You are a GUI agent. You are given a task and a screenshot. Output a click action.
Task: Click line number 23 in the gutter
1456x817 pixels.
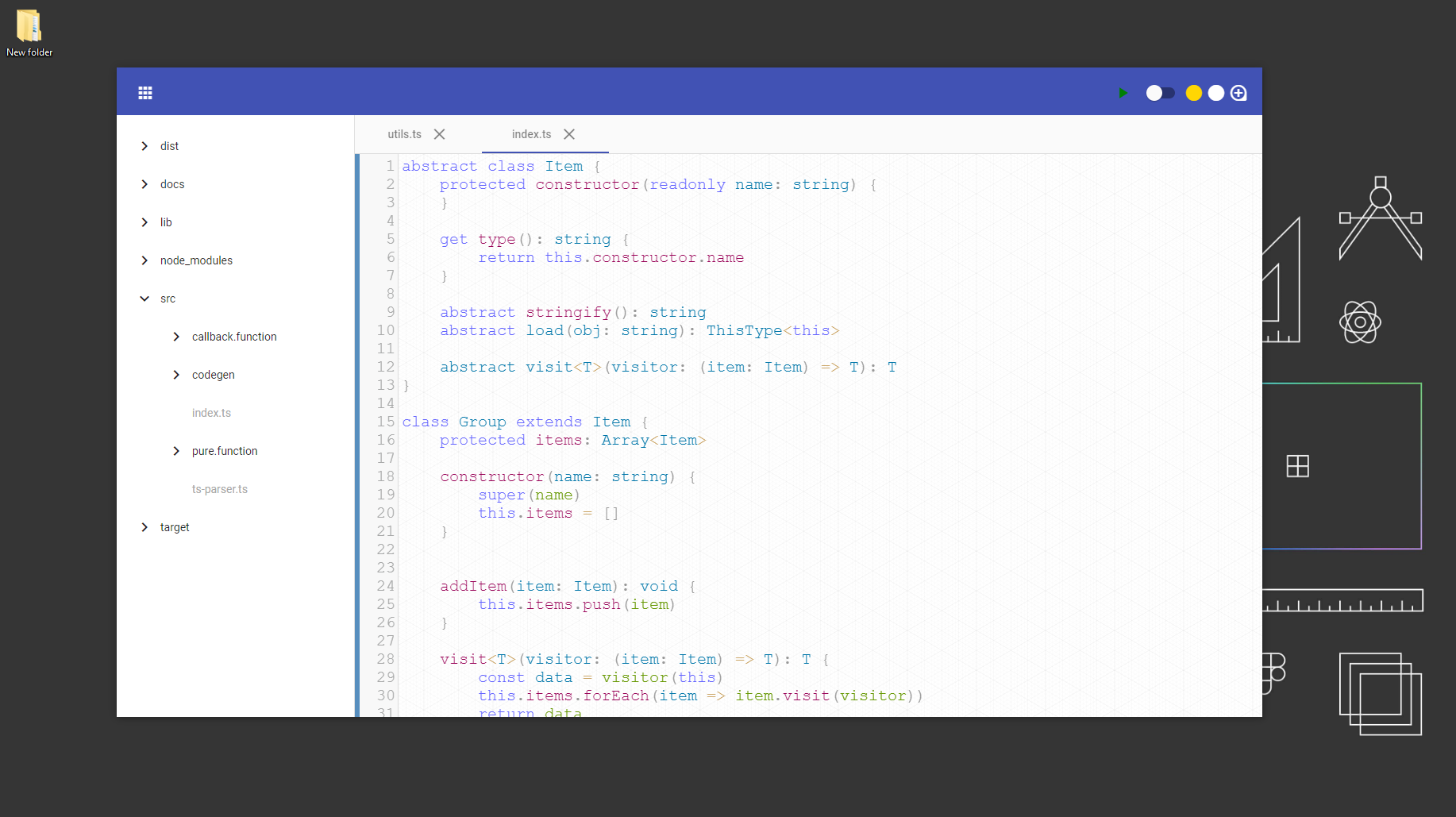point(386,568)
